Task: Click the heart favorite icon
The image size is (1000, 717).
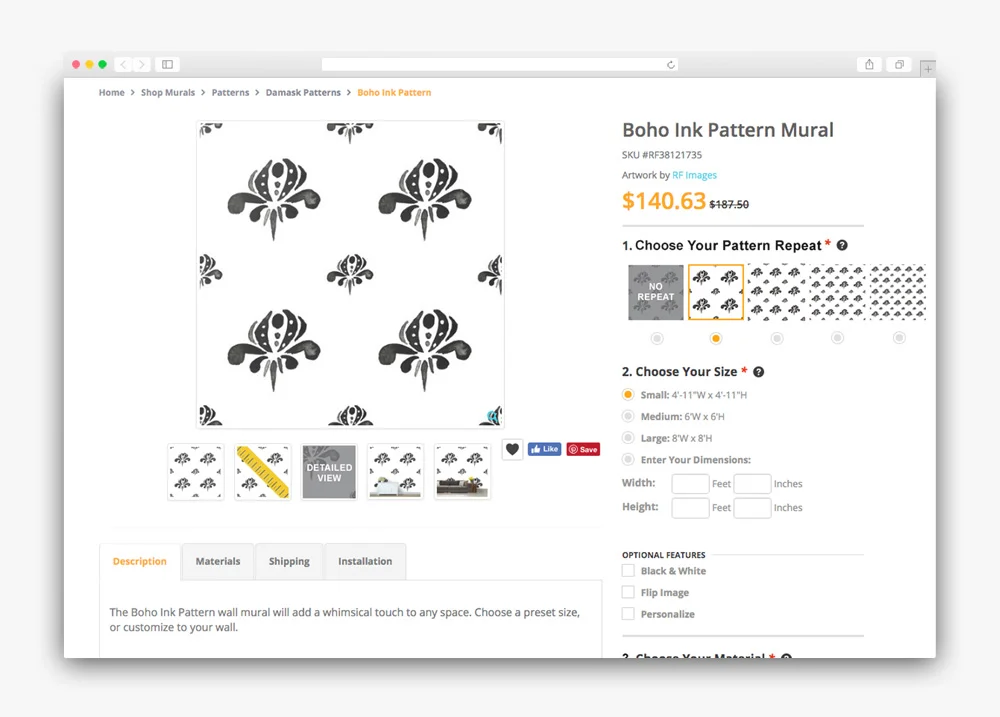Action: point(512,449)
